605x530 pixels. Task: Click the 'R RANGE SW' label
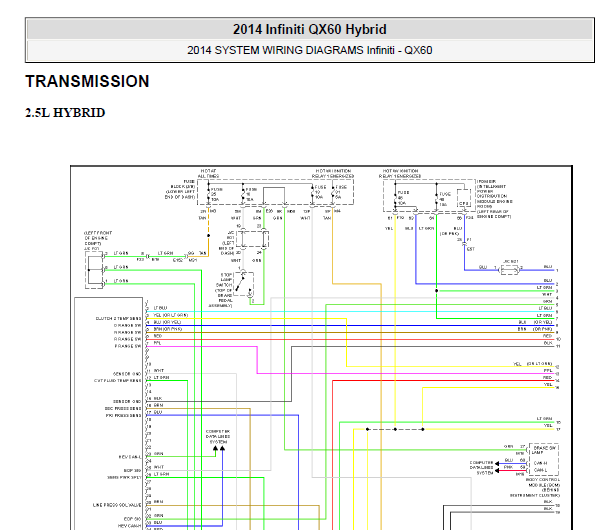[x=128, y=339]
